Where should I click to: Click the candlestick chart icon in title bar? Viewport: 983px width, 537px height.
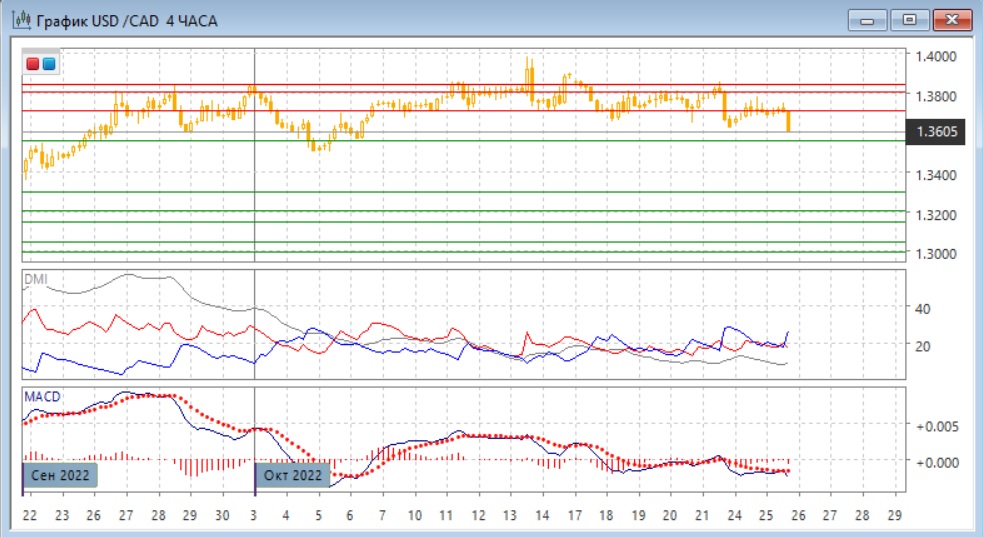point(17,19)
